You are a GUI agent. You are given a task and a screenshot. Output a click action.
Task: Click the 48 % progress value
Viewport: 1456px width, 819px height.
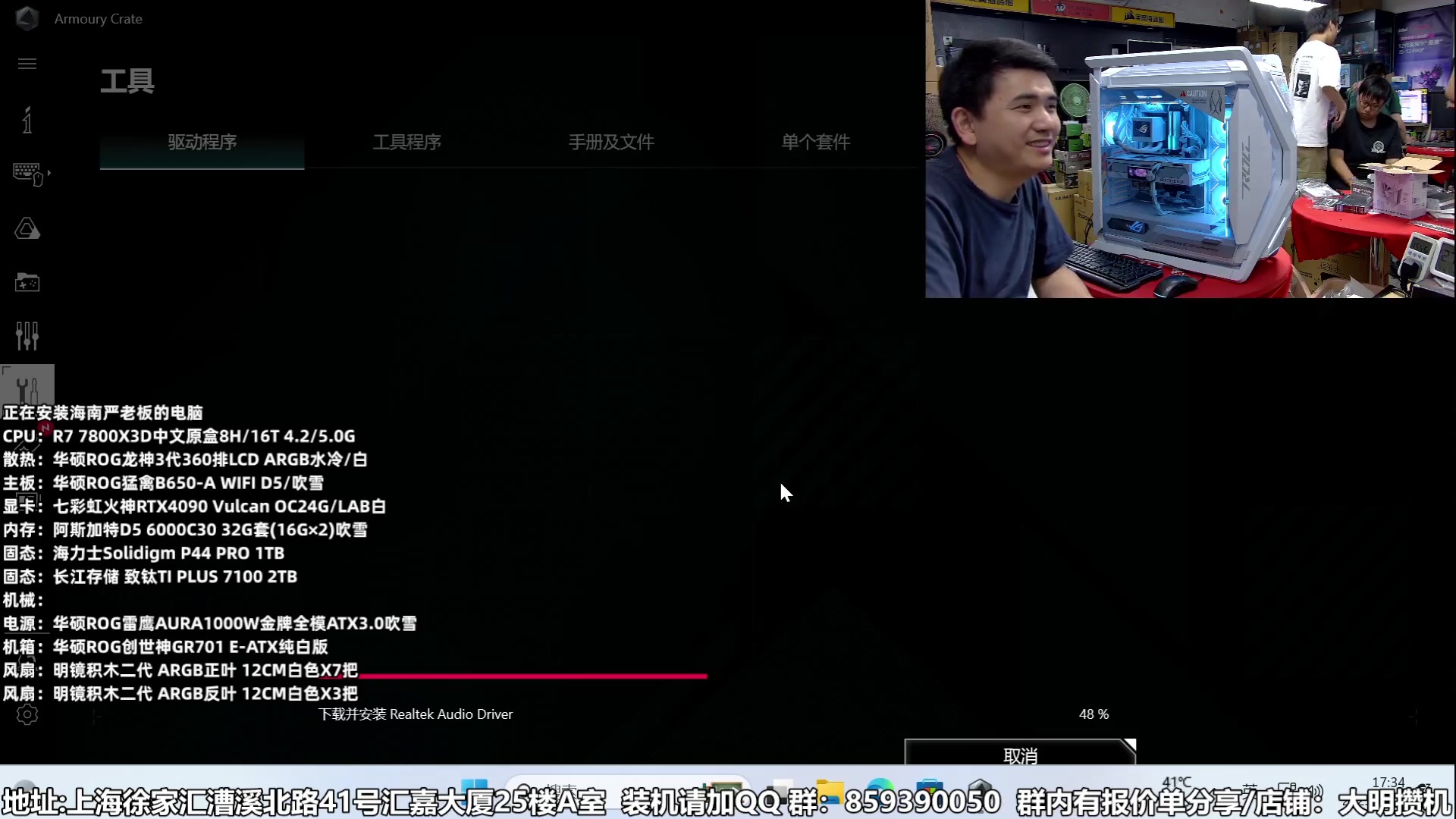1094,714
